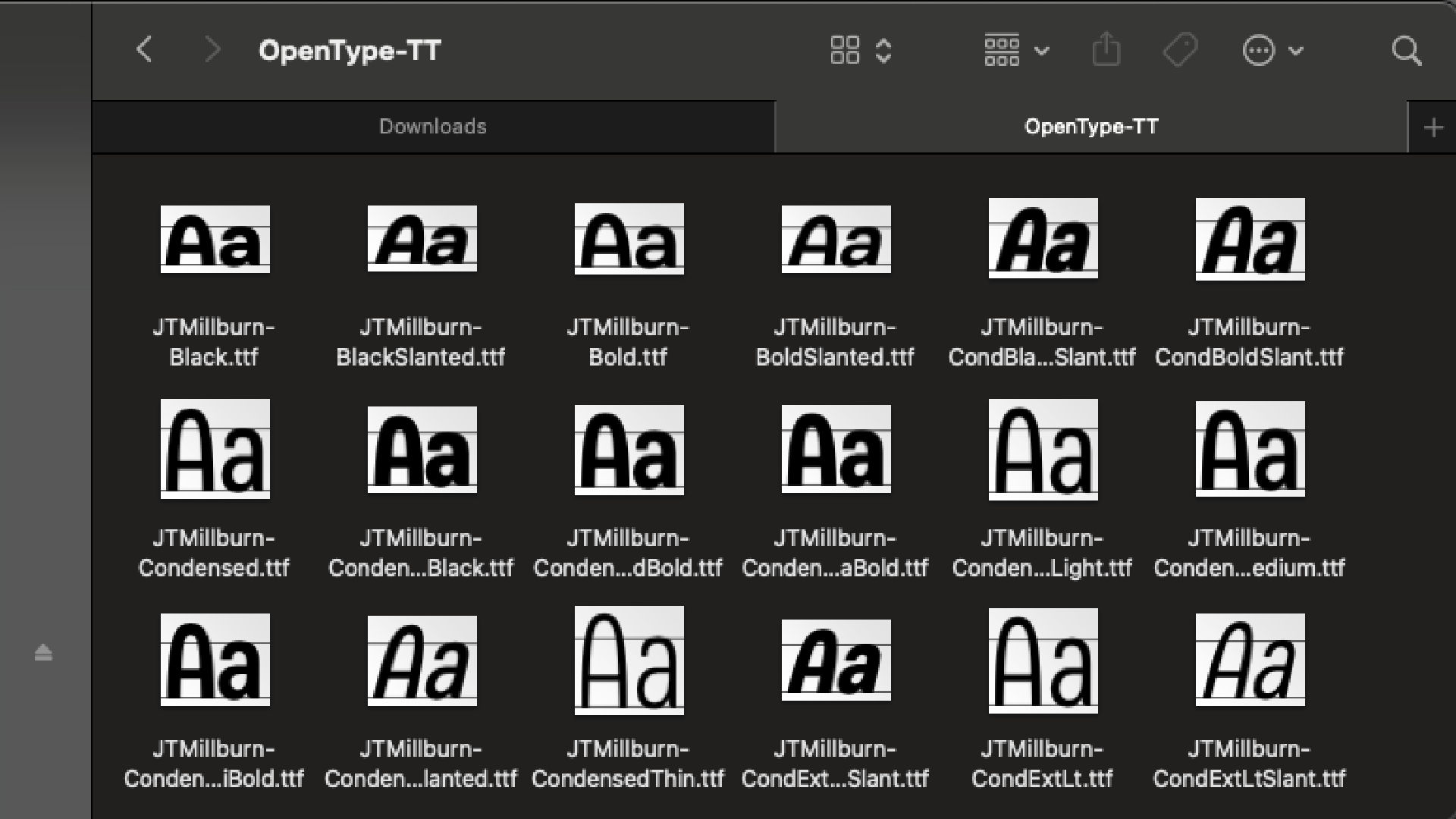Click the filename label Condensed.ttf

214,568
